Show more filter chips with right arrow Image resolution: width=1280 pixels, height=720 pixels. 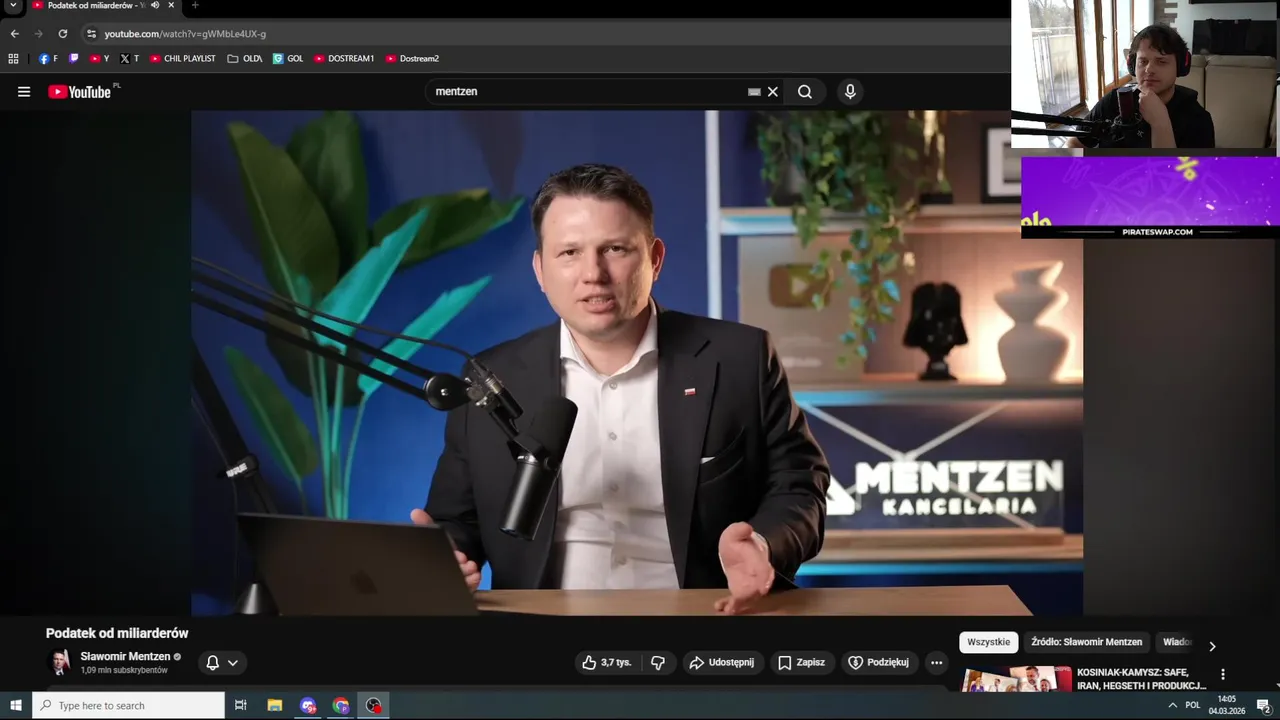pos(1212,646)
